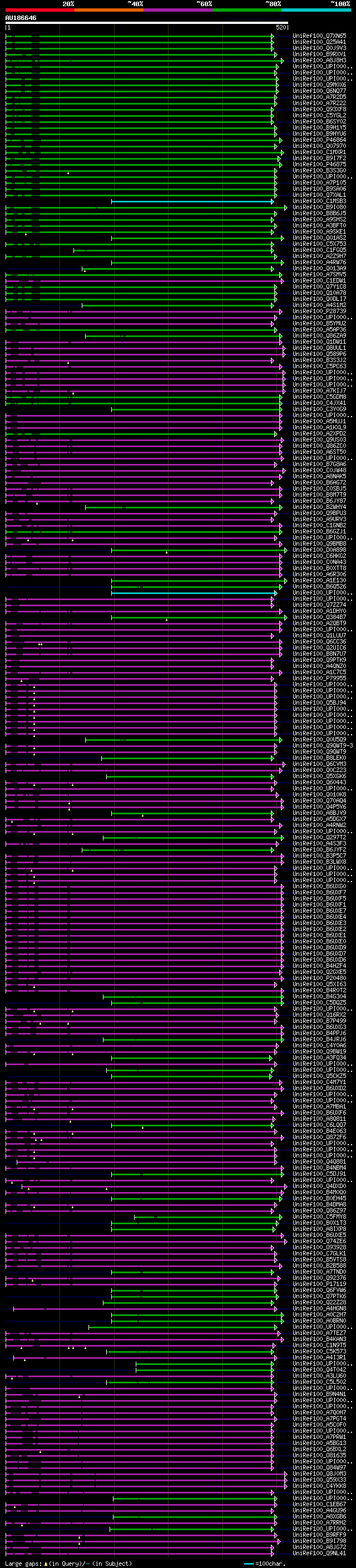This screenshot has width=356, height=1568.
Task: Click the UniRef100_Q10A78 entry
Action: [x=319, y=293]
